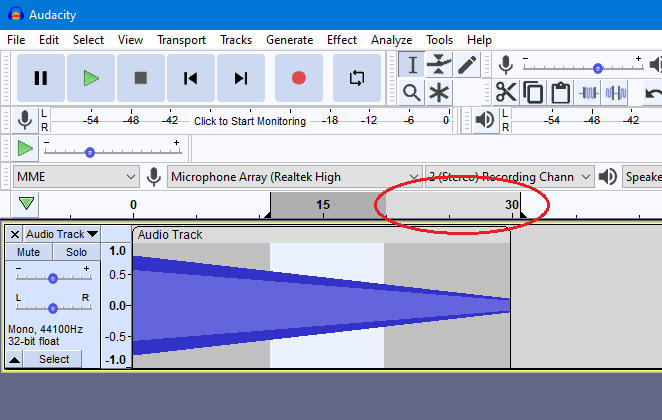
Task: Click the Pause transport button
Action: coord(41,78)
